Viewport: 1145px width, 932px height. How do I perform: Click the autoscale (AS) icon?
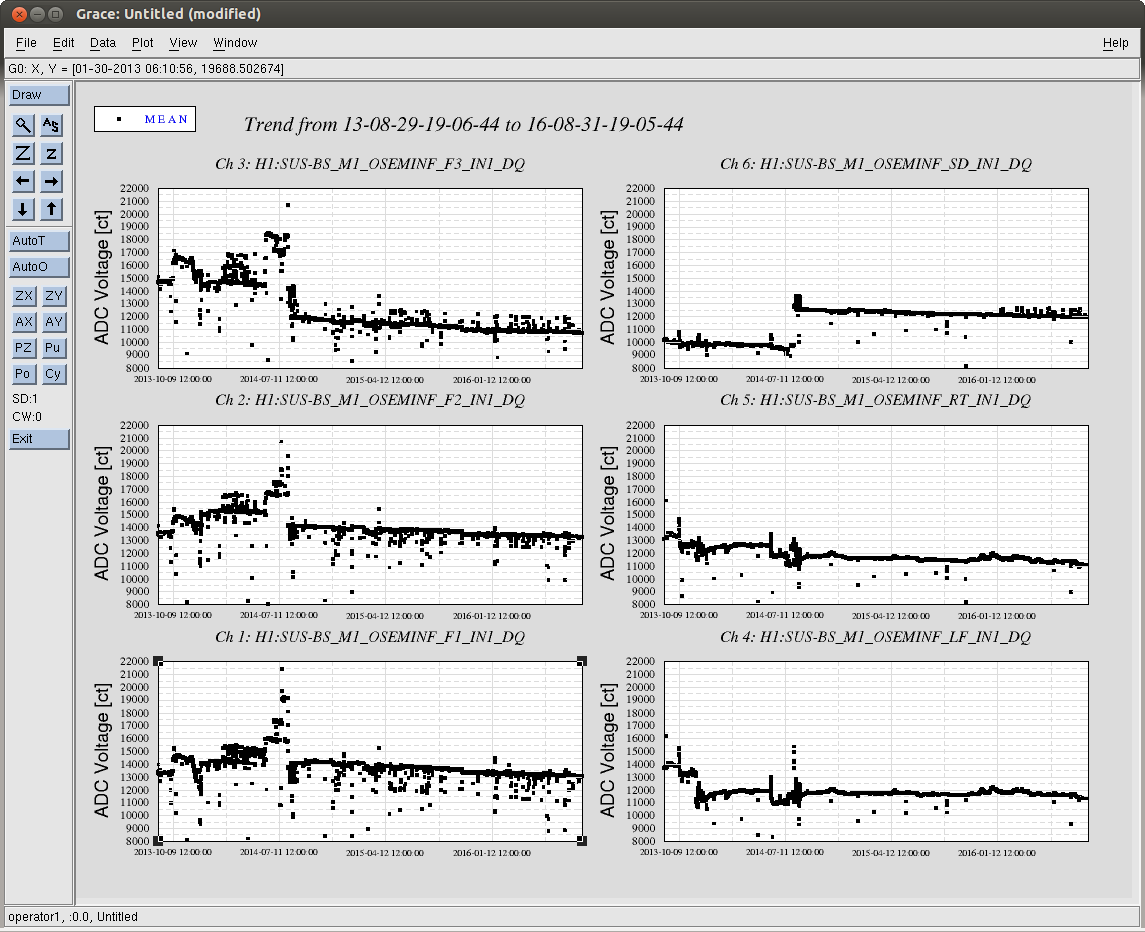coord(52,125)
